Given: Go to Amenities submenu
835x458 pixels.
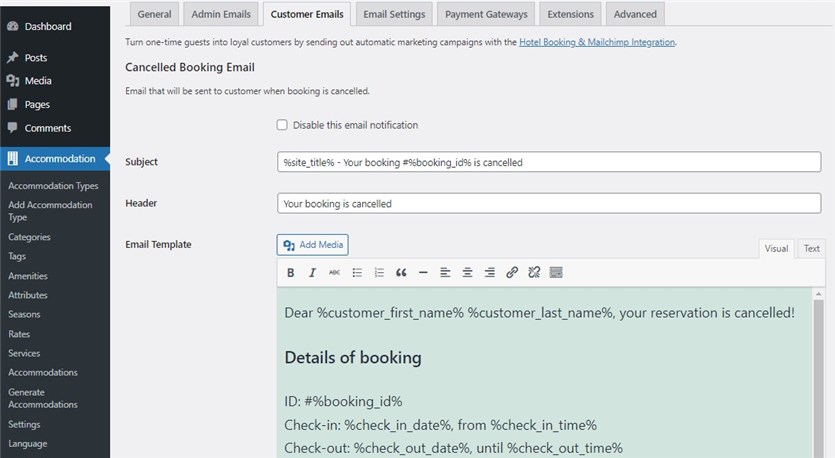Looking at the screenshot, I should pos(28,276).
